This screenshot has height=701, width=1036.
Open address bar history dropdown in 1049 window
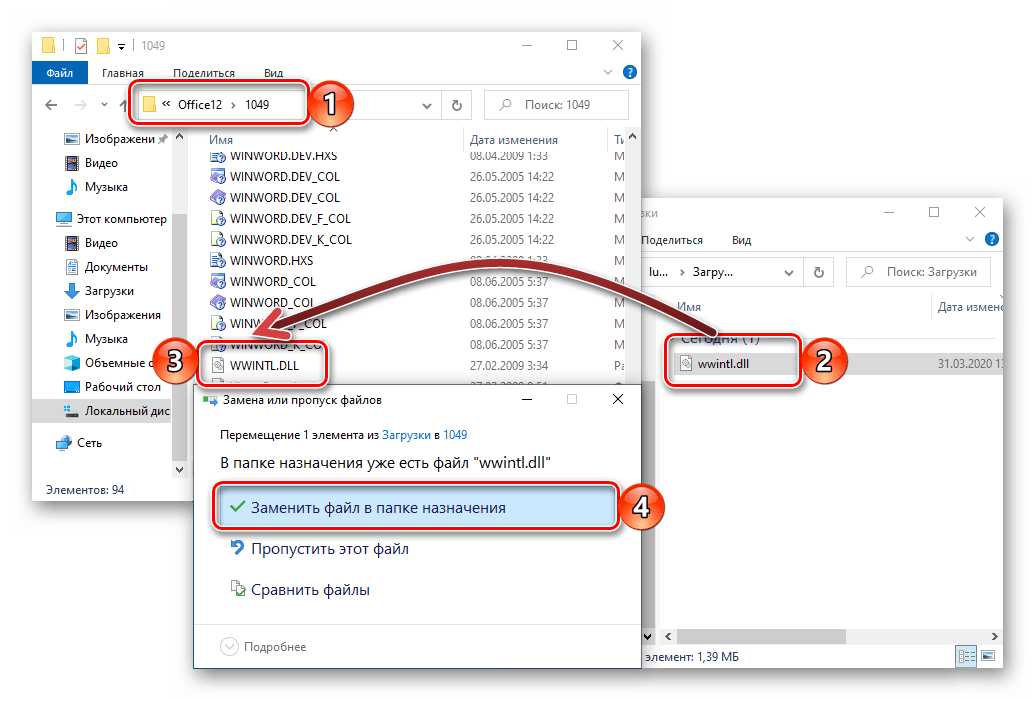(427, 105)
